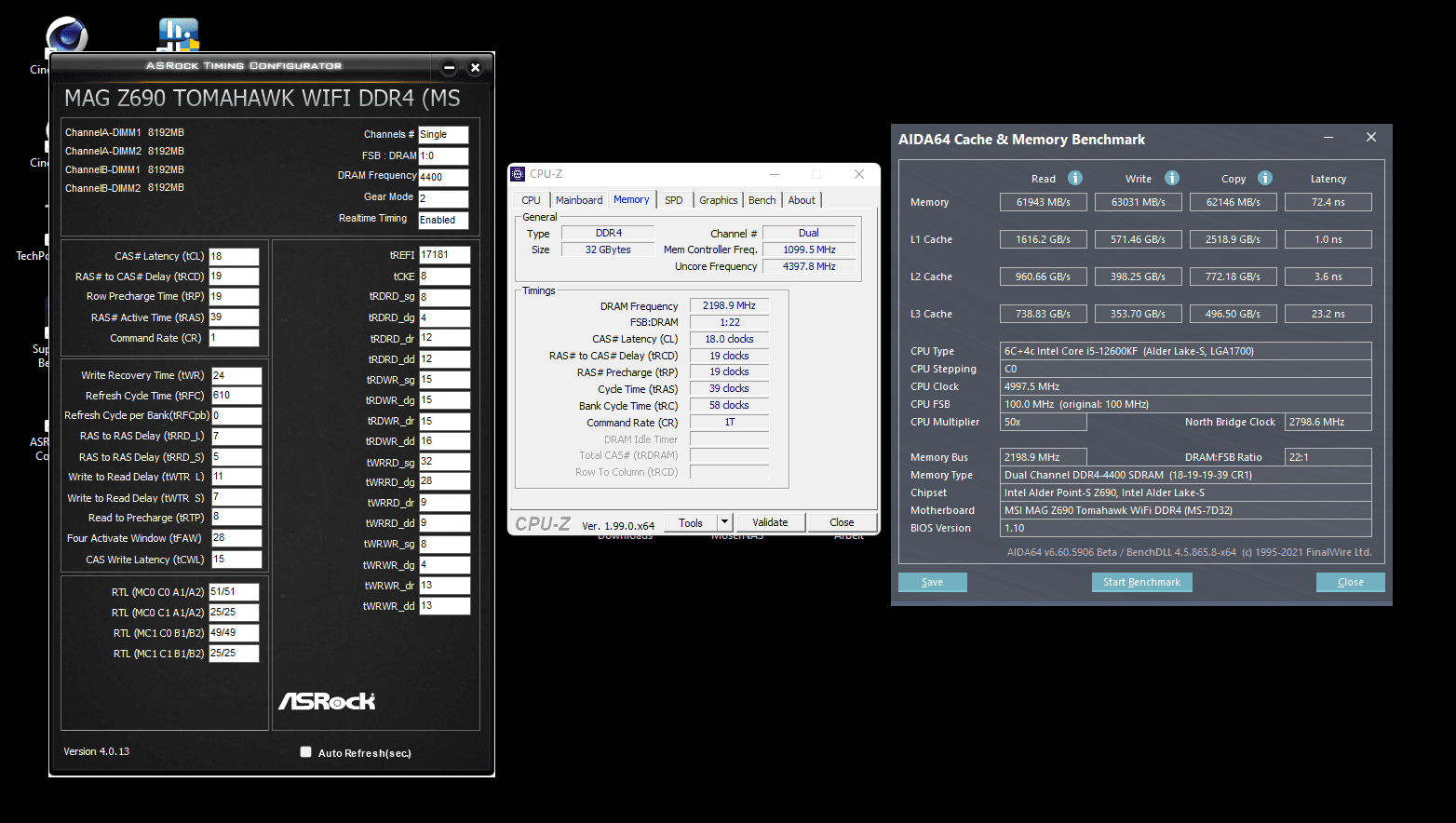Click the Refresh Cycle per Bank (tRFCpb) field

click(236, 416)
